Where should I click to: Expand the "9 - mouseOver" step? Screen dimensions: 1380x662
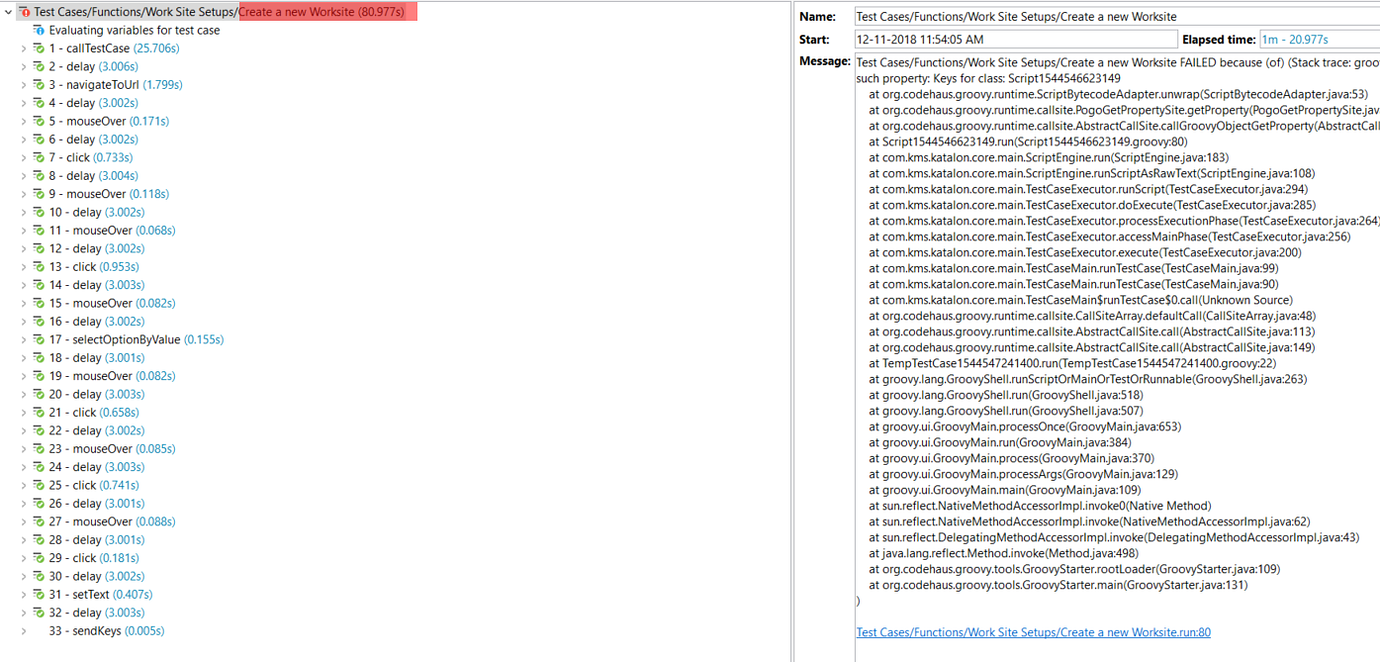coord(22,193)
